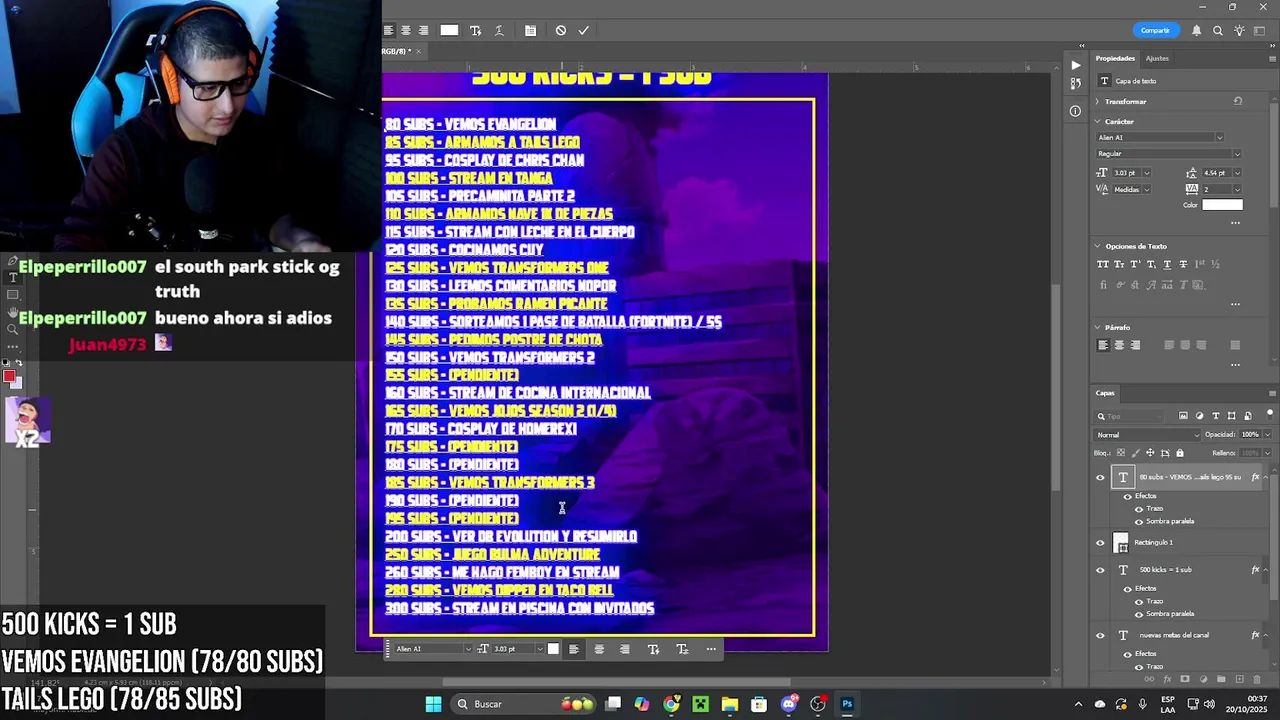
Task: Add layer mask from Capas footer
Action: [1185, 679]
